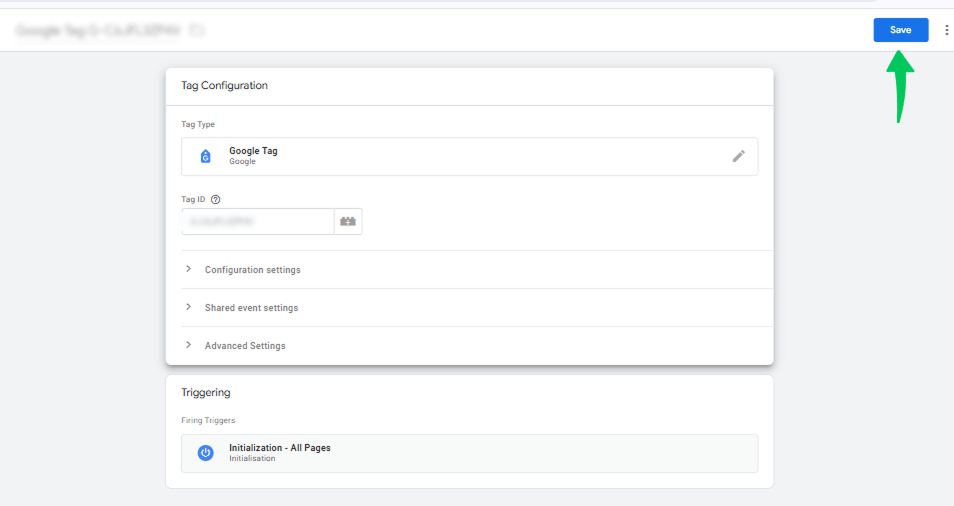Open the three-dot more options menu
954x506 pixels.
pos(946,30)
